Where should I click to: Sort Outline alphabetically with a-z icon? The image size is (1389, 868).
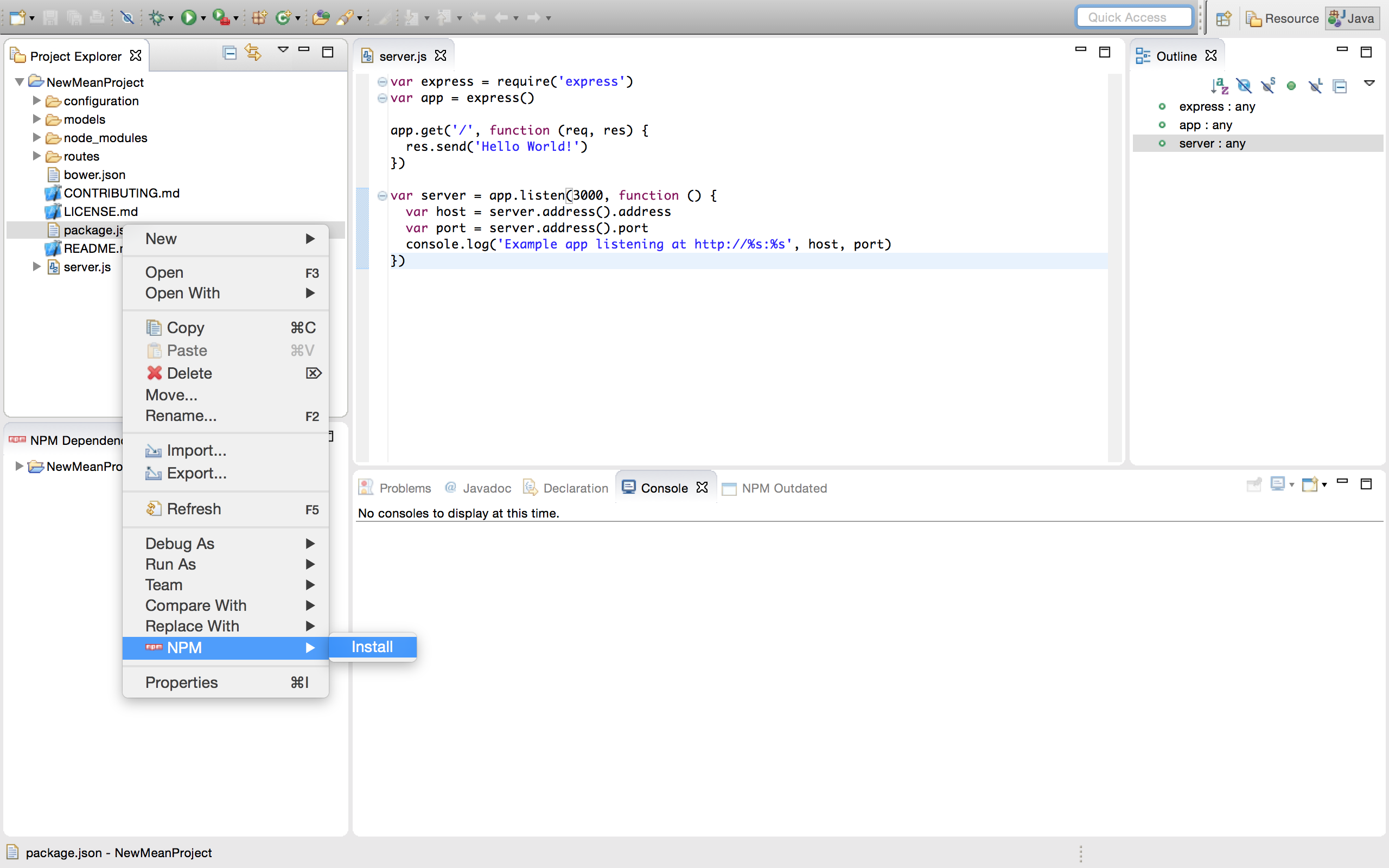click(1219, 86)
